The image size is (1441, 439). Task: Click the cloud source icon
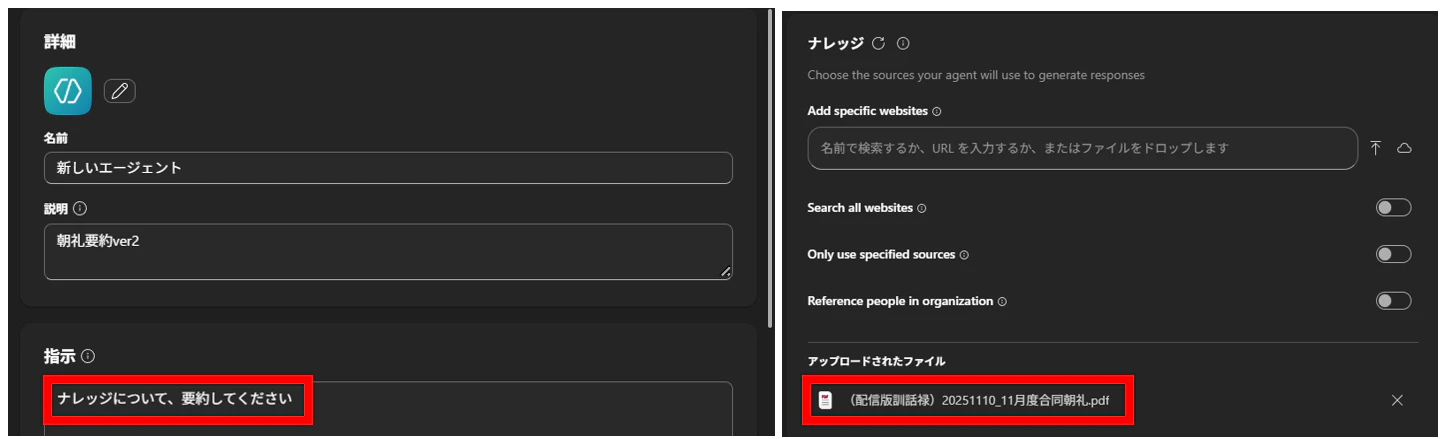pyautogui.click(x=1404, y=148)
